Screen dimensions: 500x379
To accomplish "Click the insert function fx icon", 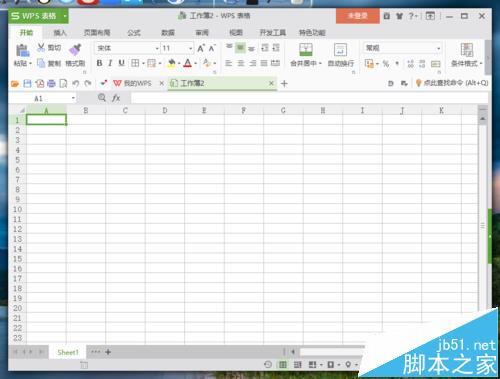I will click(x=116, y=98).
